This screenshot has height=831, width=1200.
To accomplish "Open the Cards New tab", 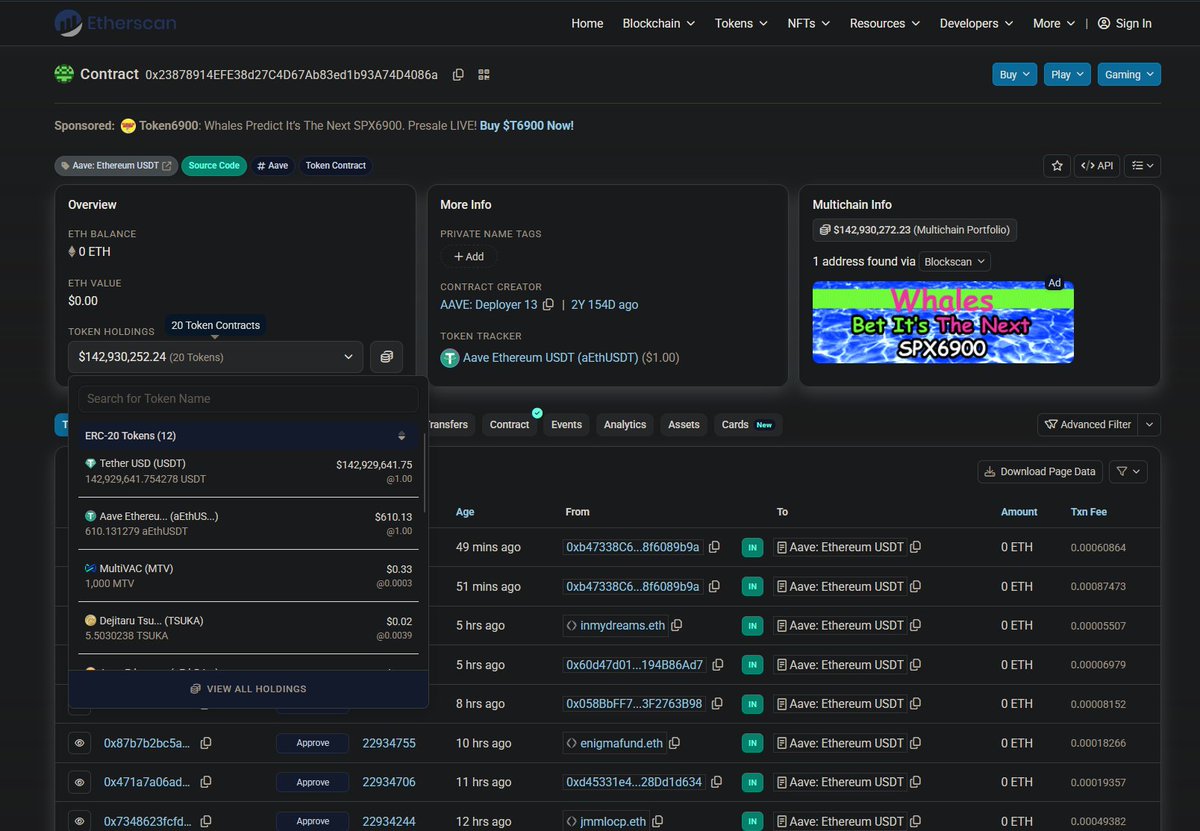I will pyautogui.click(x=747, y=425).
